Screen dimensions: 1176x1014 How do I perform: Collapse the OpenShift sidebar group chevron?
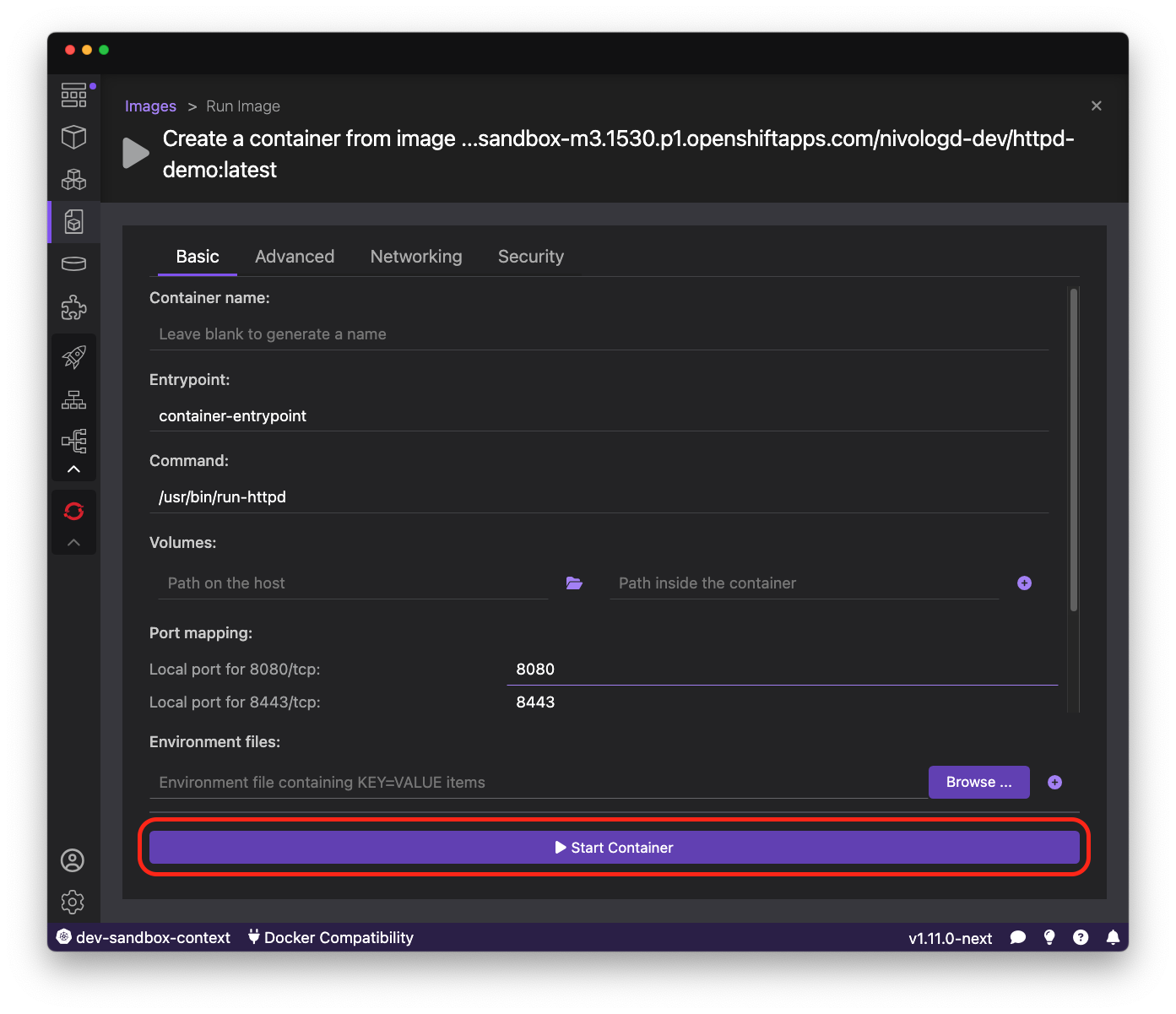point(74,542)
